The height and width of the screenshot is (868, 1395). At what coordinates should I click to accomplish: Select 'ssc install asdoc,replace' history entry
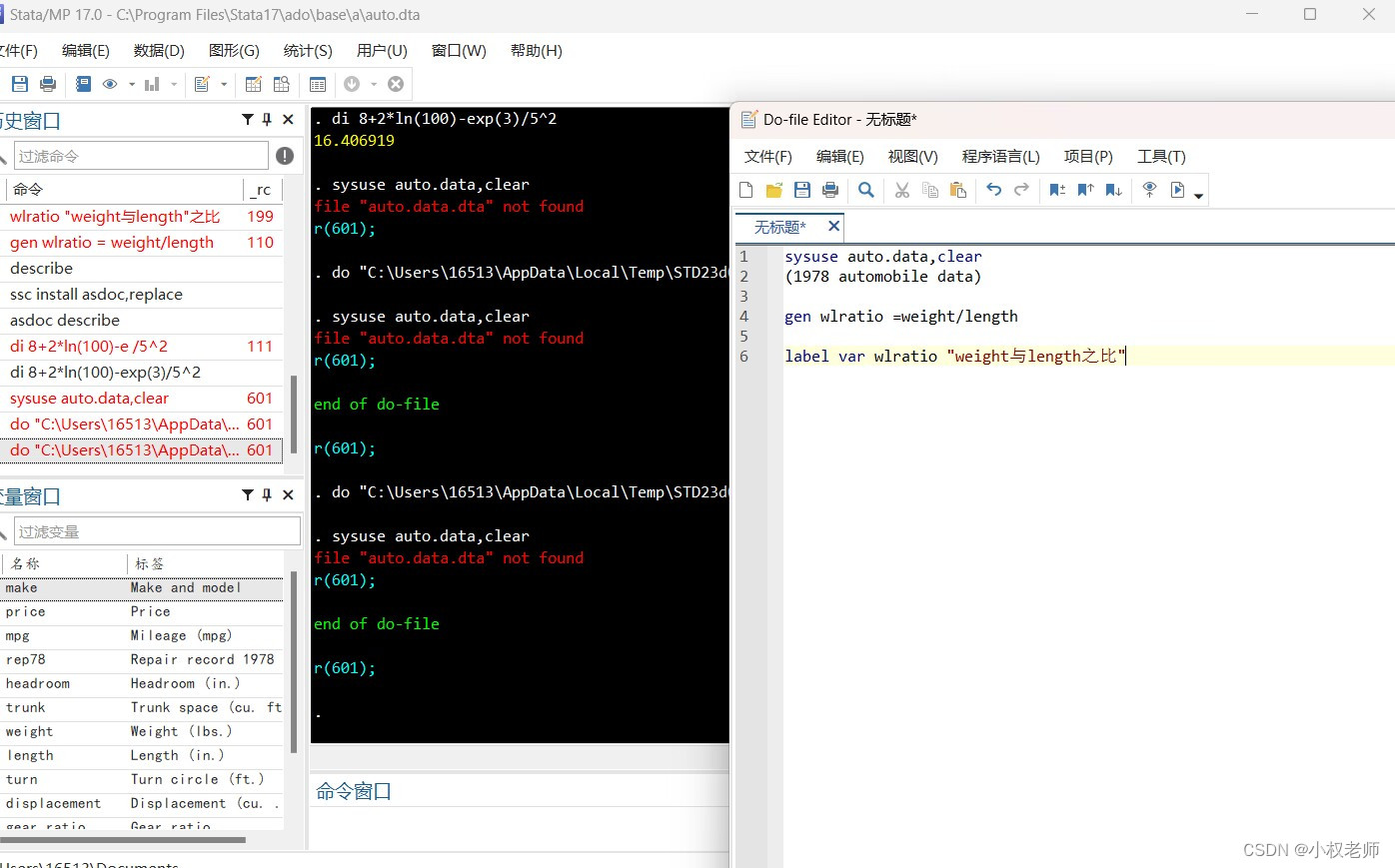pyautogui.click(x=141, y=295)
